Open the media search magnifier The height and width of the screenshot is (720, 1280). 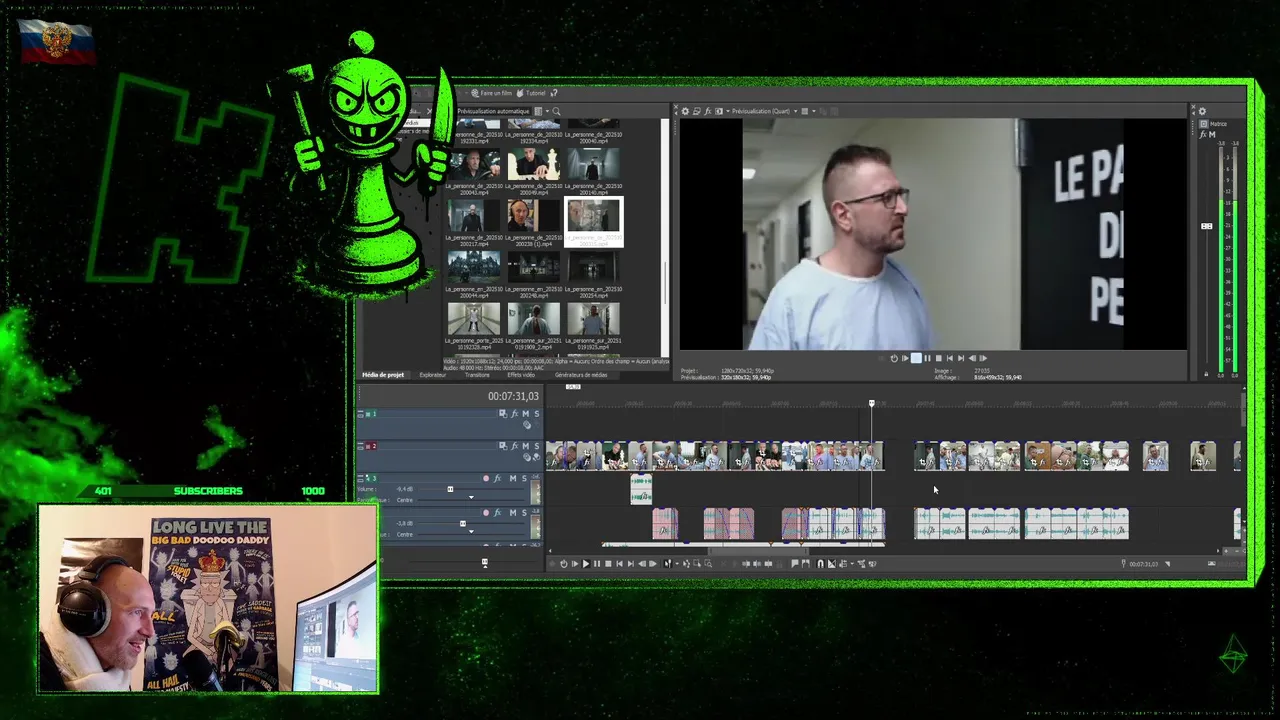click(x=556, y=112)
